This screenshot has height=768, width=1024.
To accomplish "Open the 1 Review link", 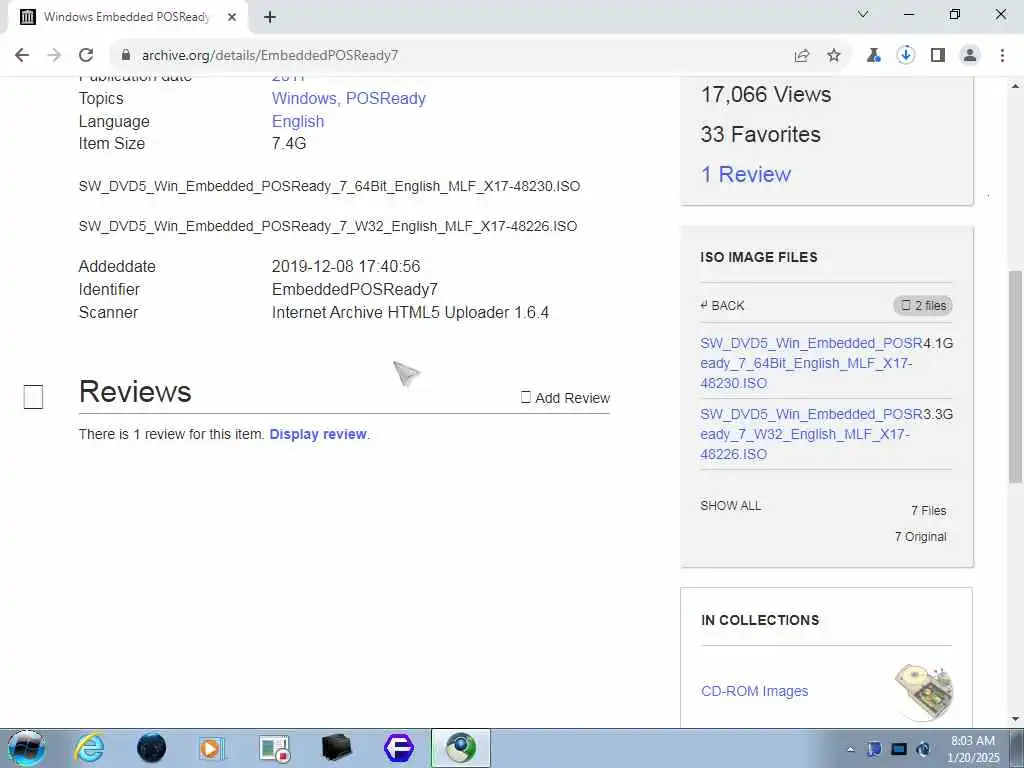I will coord(745,174).
